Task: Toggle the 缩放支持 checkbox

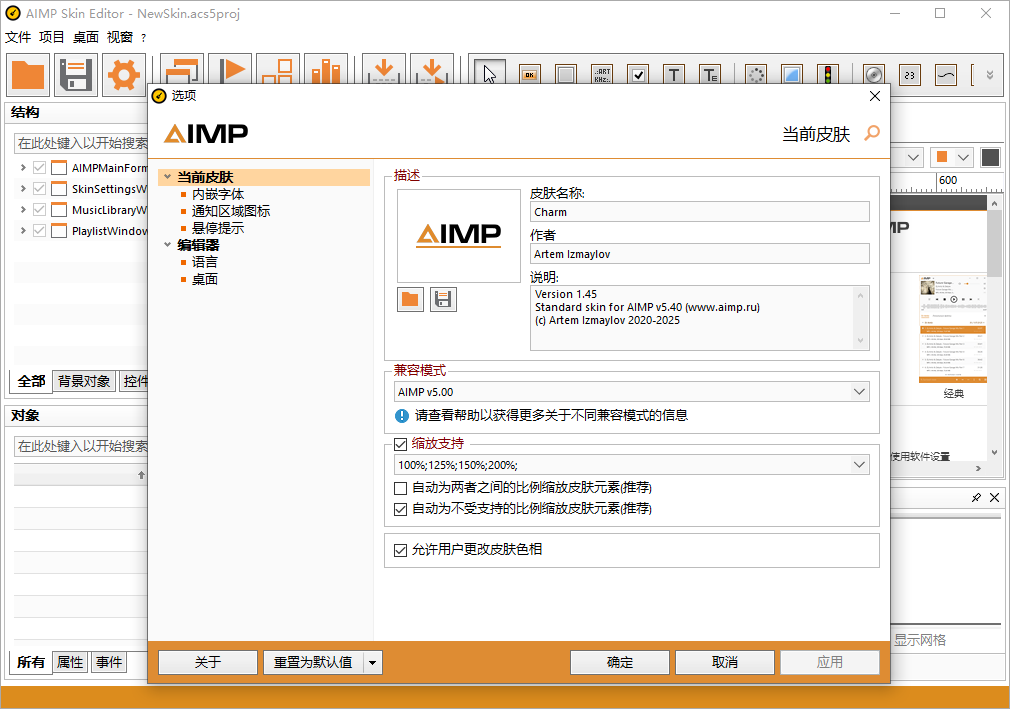Action: tap(399, 443)
